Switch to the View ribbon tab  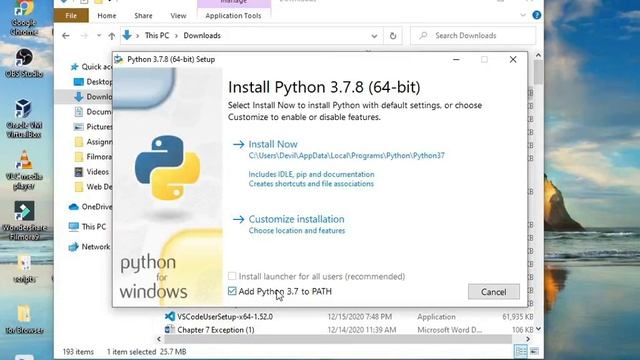tap(178, 16)
